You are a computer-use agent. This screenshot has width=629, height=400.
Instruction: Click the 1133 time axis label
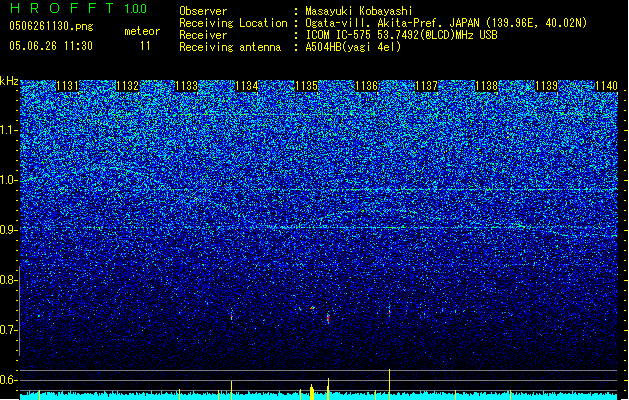187,86
